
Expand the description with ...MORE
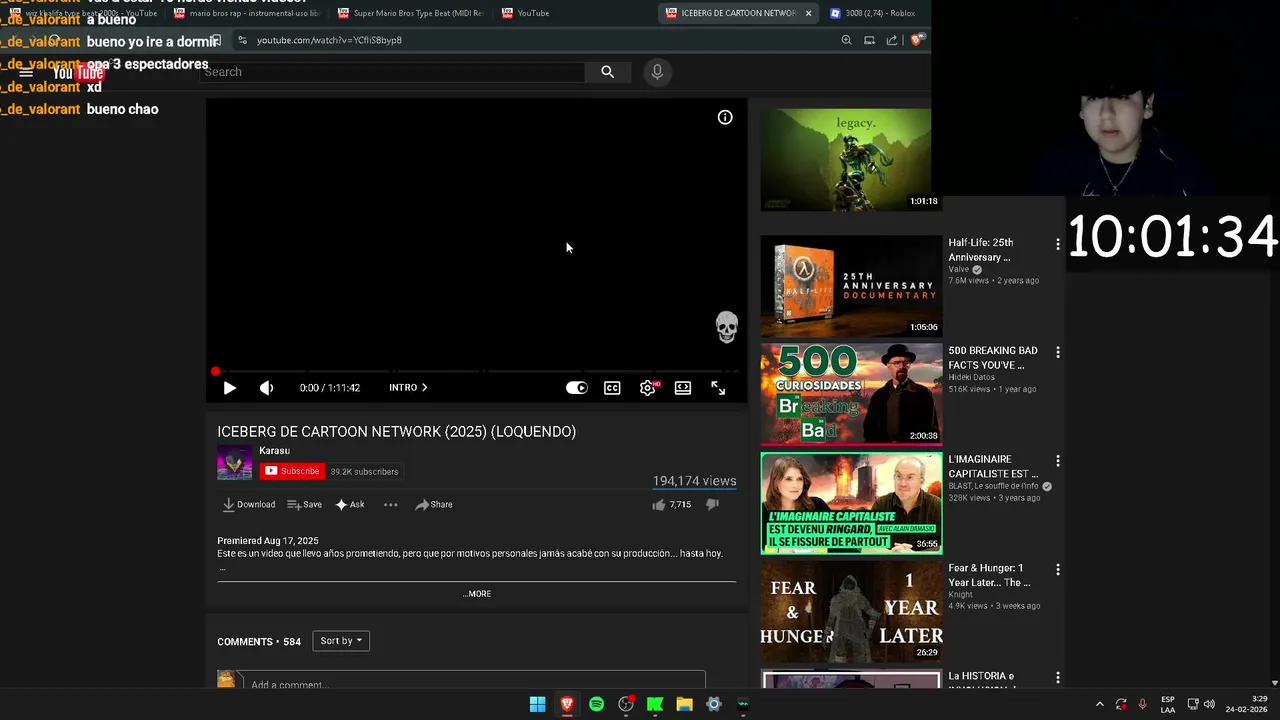click(x=477, y=594)
